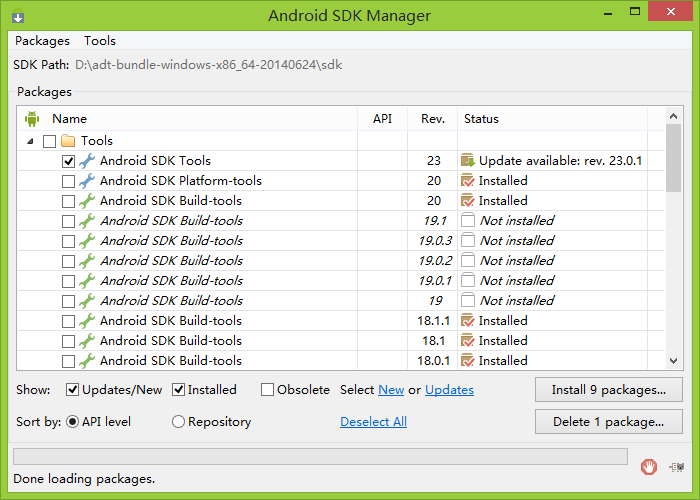Enable the Obsolete checkbox

click(267, 390)
